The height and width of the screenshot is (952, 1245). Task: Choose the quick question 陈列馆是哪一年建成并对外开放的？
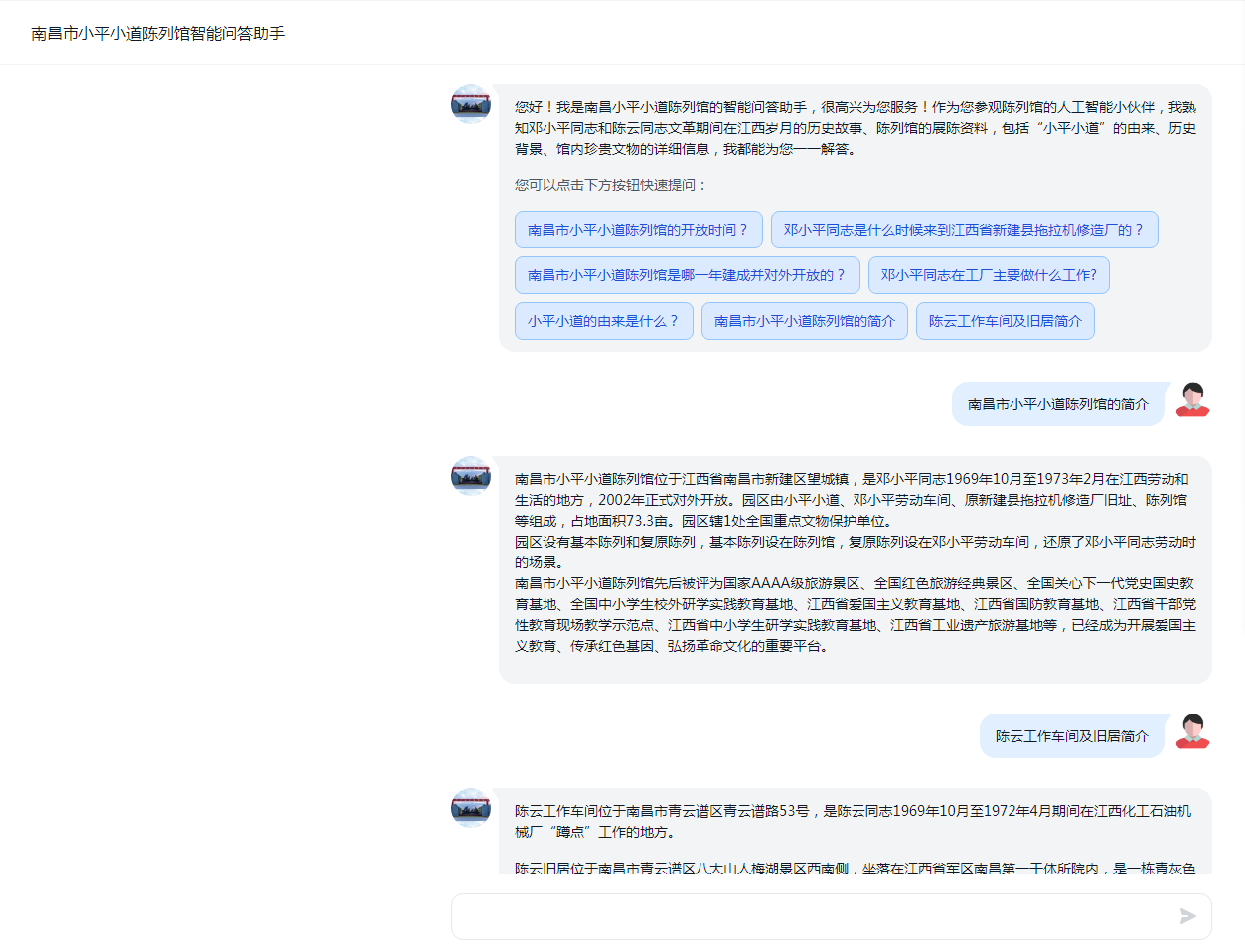(687, 275)
